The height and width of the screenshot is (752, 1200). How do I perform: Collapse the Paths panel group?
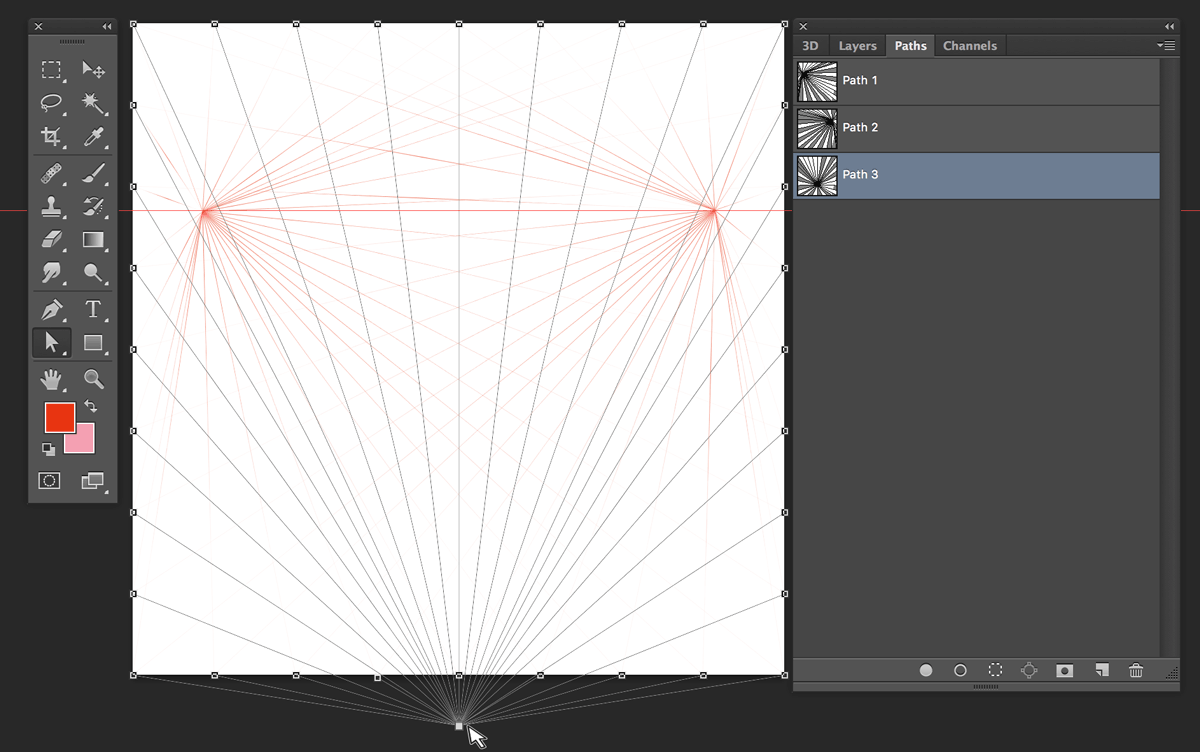click(x=1169, y=26)
